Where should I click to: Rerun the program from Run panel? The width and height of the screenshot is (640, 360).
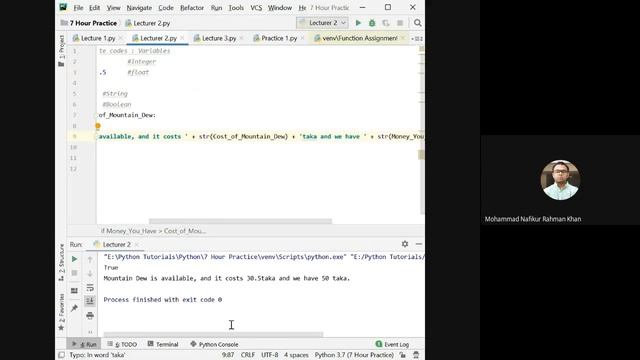[x=74, y=259]
